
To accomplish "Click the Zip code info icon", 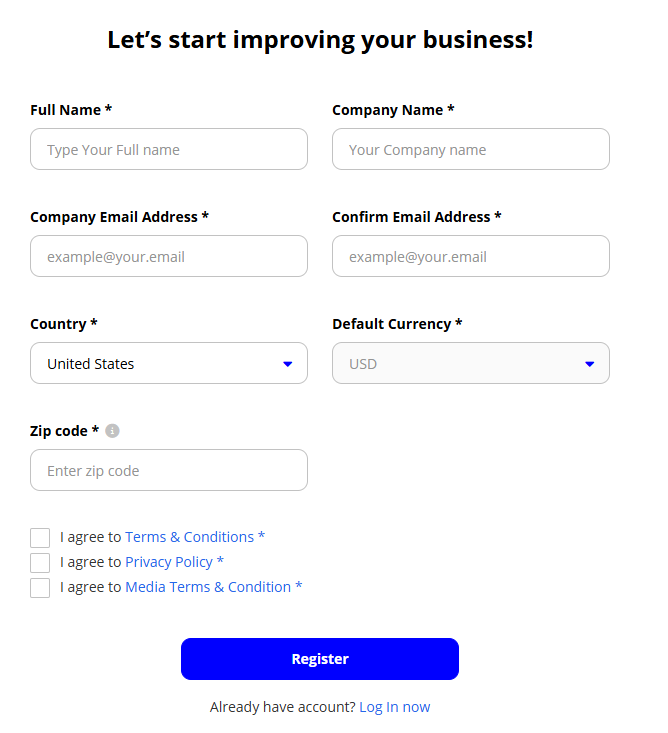I will (112, 431).
